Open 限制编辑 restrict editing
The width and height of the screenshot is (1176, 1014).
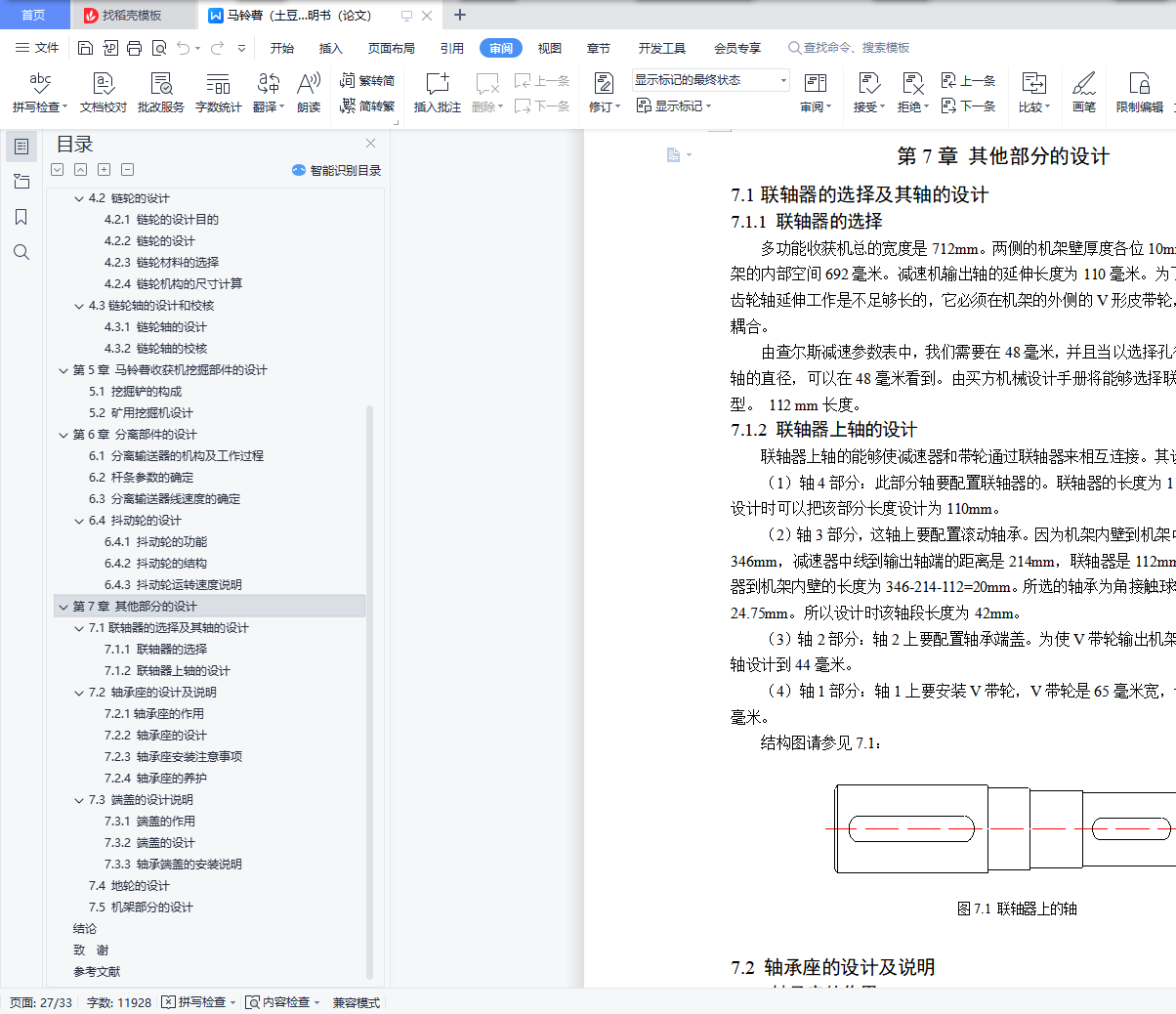point(1140,93)
